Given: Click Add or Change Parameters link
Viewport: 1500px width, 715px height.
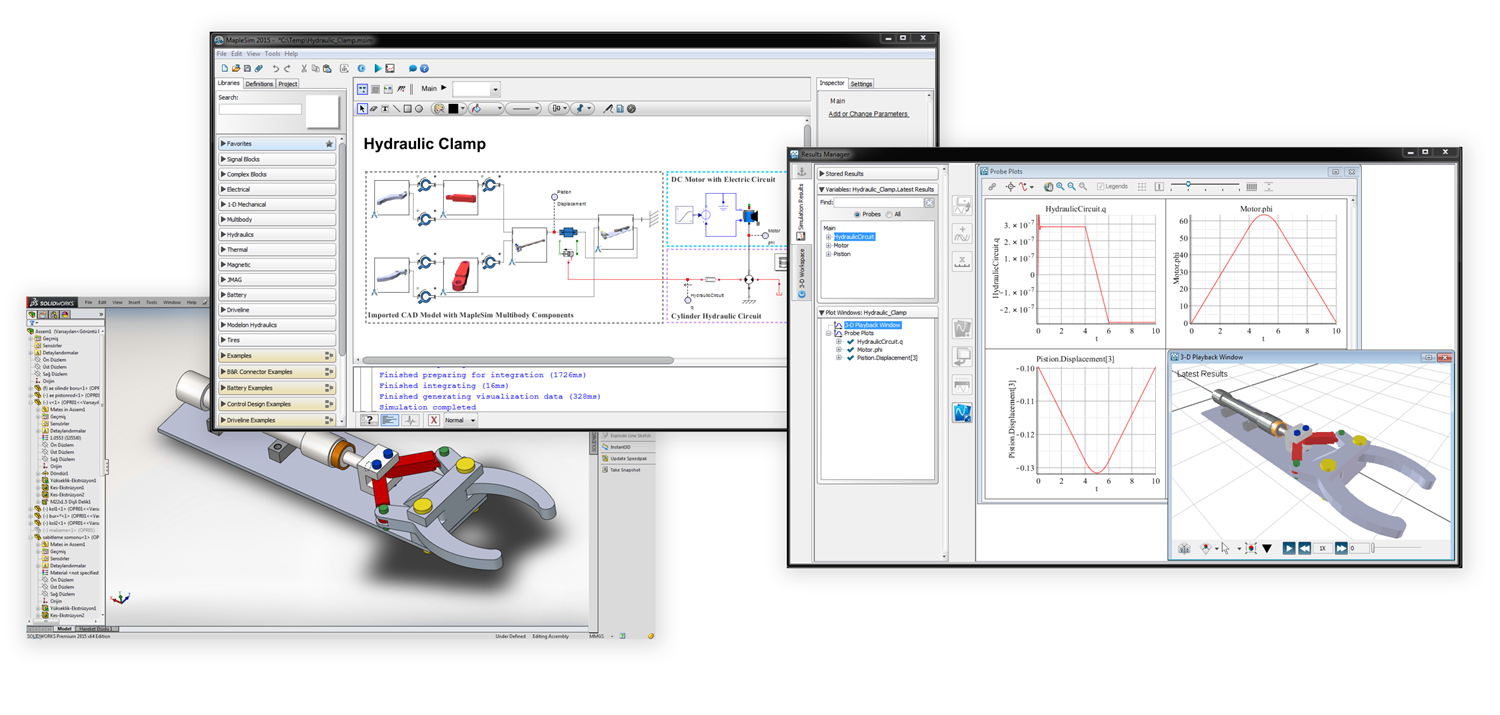Looking at the screenshot, I should tap(868, 114).
